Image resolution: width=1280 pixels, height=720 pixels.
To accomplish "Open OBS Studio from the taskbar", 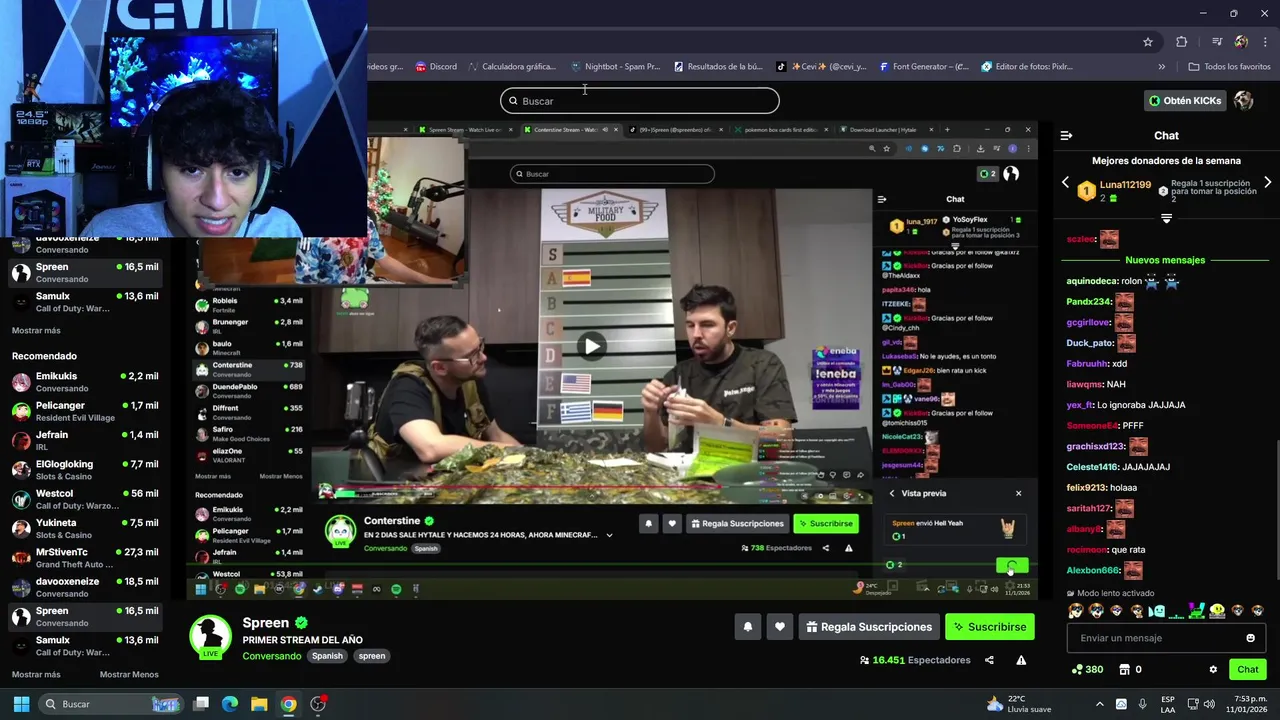I will point(318,704).
